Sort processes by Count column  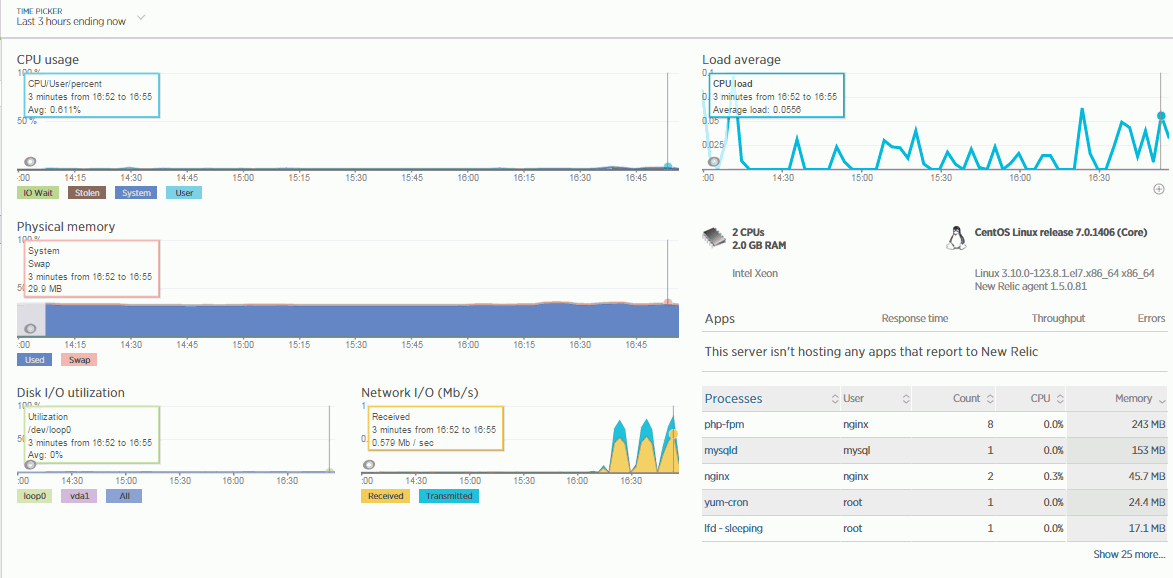pyautogui.click(x=954, y=399)
